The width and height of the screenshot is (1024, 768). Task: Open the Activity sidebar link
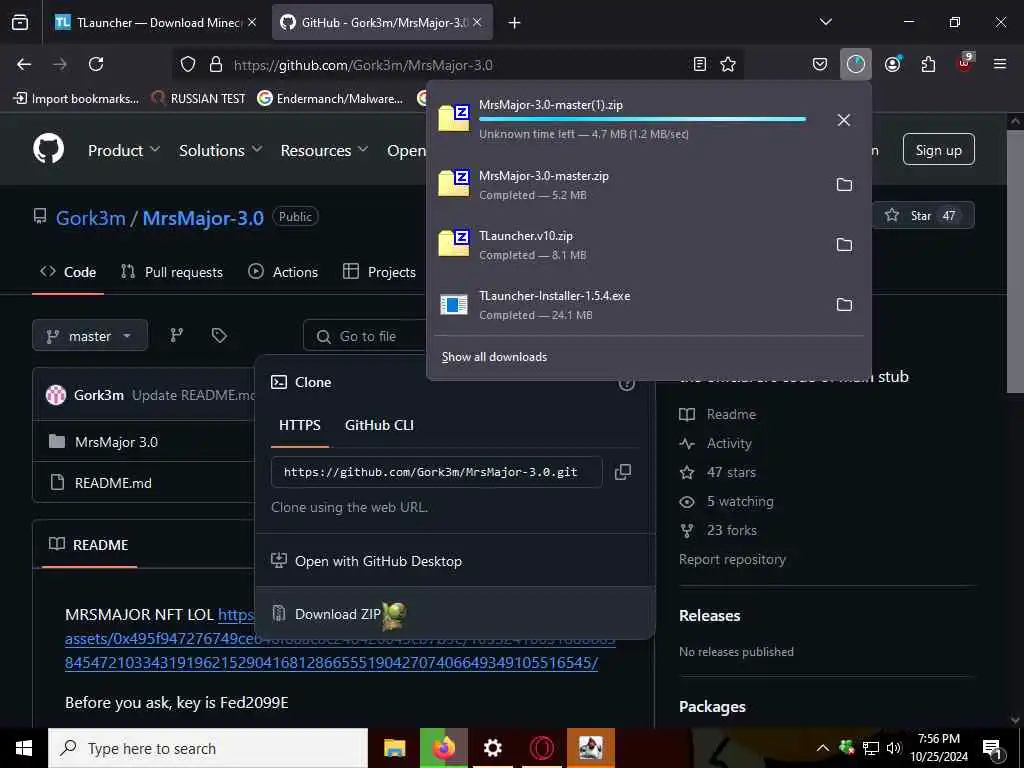(x=716, y=443)
